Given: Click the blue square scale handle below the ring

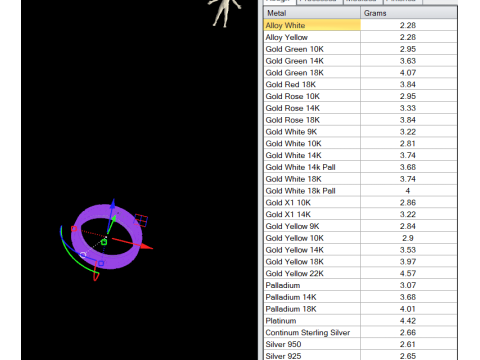Looking at the screenshot, I should [x=101, y=263].
